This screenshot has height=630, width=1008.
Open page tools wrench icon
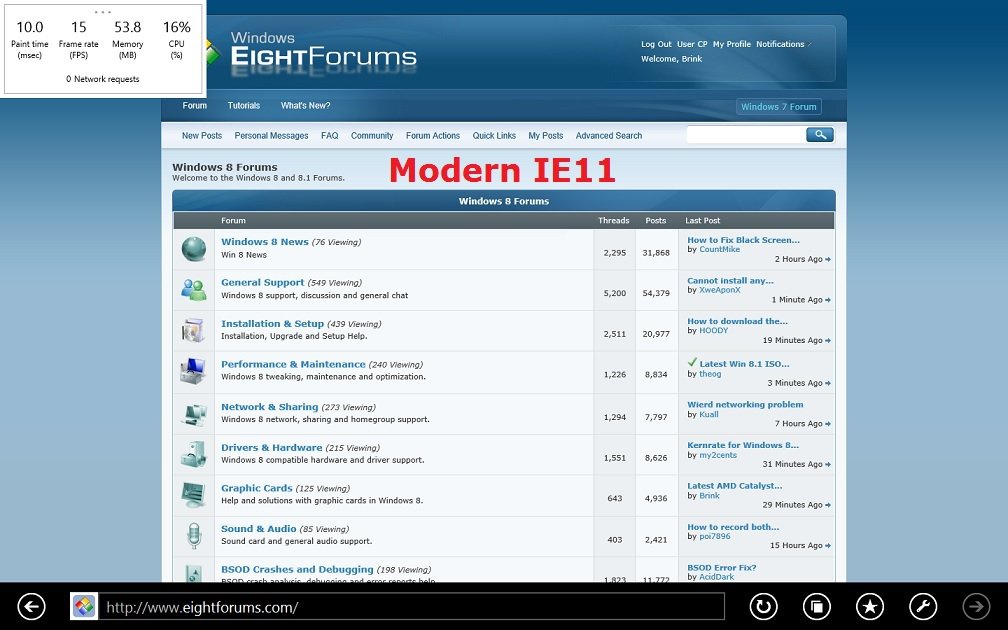click(923, 606)
